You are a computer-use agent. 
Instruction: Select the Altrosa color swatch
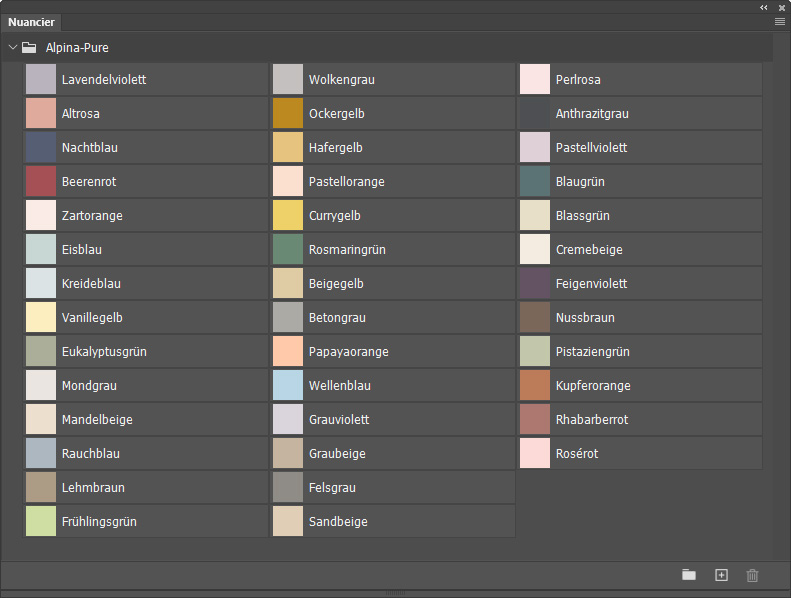pyautogui.click(x=41, y=113)
